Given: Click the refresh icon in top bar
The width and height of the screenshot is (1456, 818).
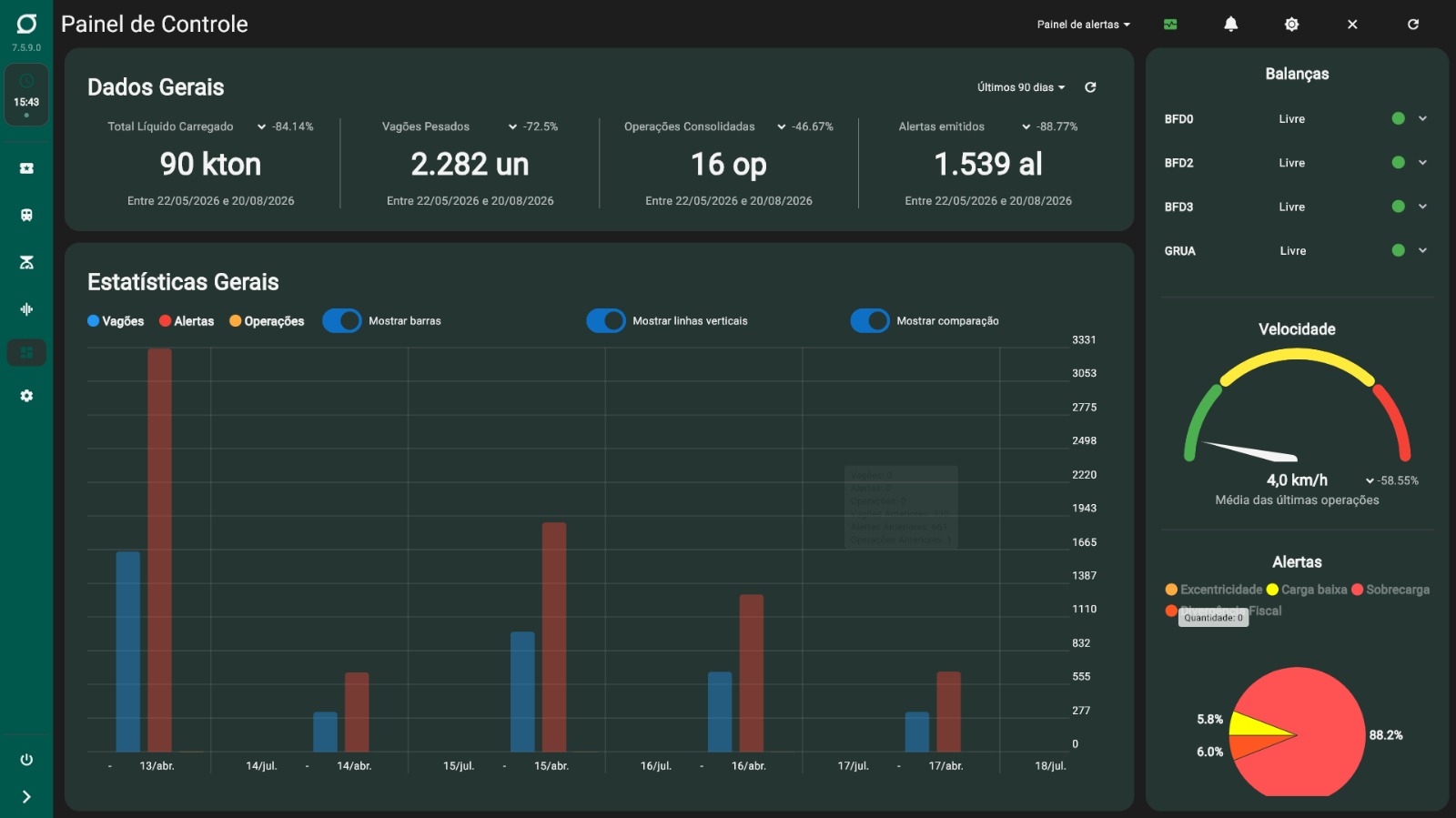Looking at the screenshot, I should tap(1412, 25).
